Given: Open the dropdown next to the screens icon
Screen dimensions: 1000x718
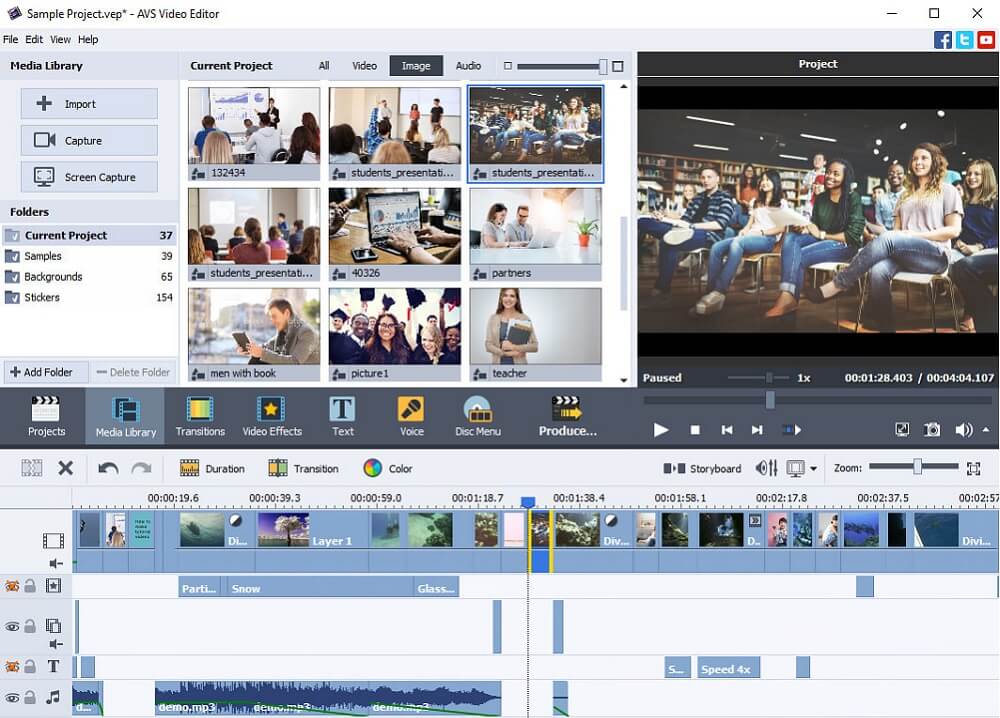Looking at the screenshot, I should (x=814, y=468).
